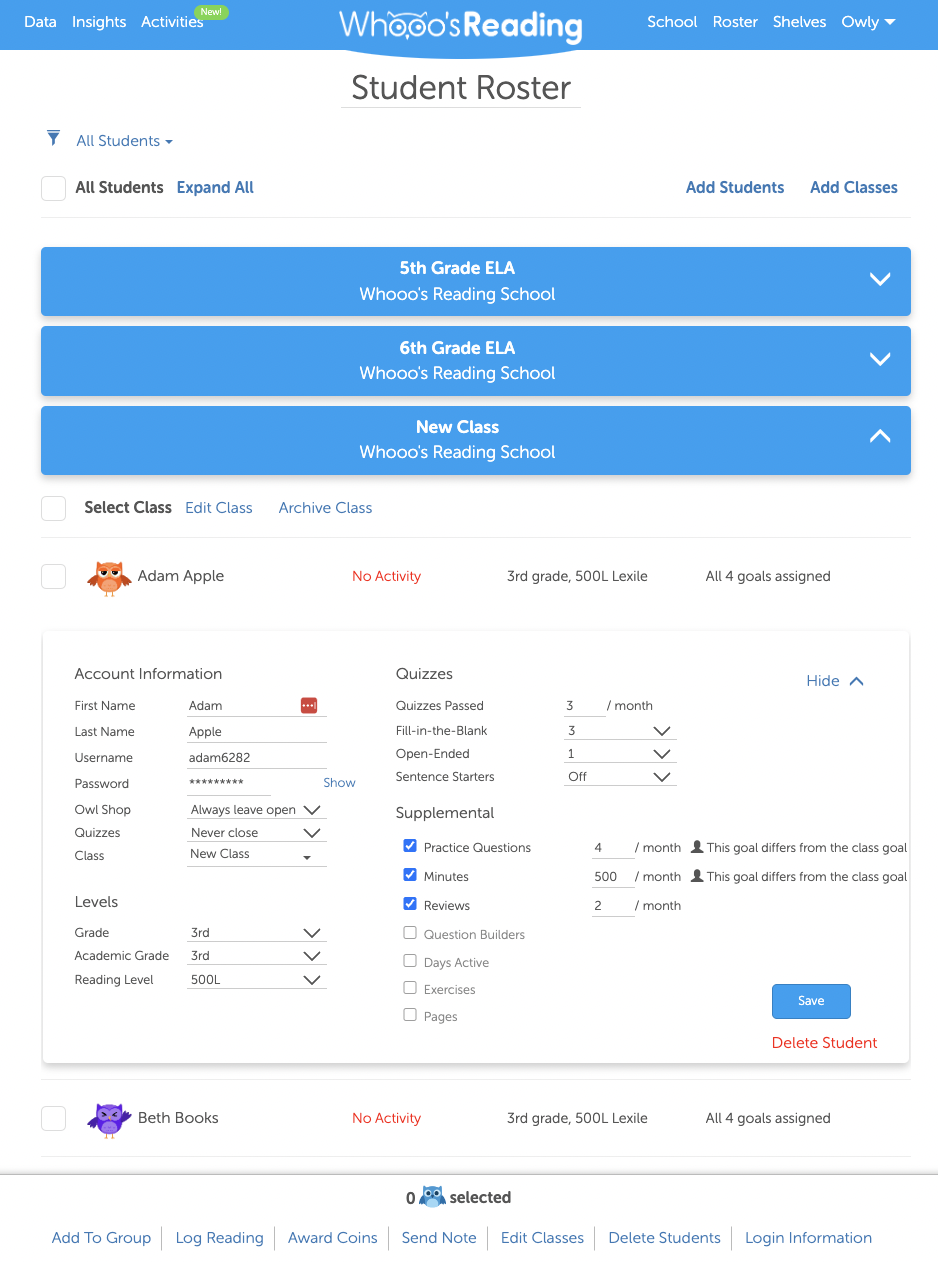Image resolution: width=938 pixels, height=1262 pixels.
Task: Click Delete Students in bottom bar
Action: click(x=664, y=1238)
